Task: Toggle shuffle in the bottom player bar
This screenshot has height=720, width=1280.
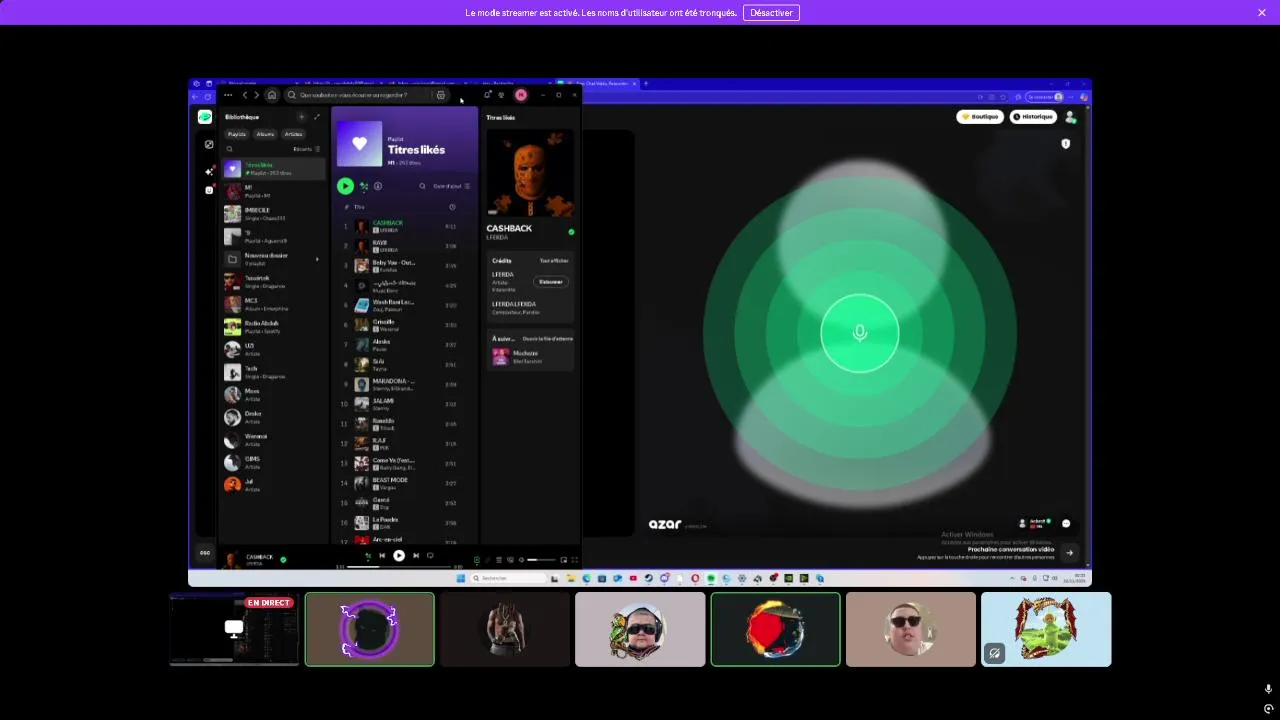Action: (368, 555)
